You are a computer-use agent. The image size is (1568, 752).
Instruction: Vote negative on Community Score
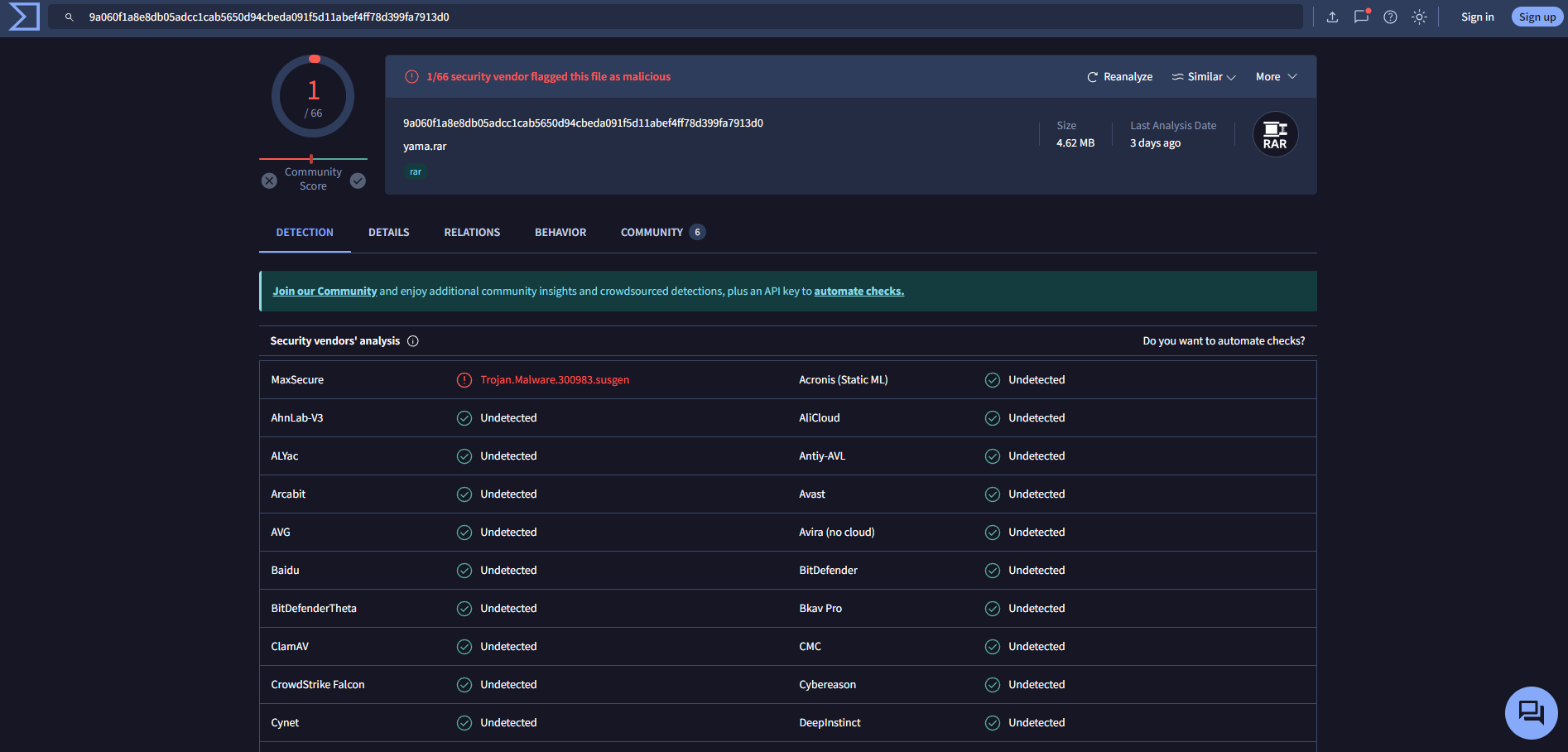(269, 181)
